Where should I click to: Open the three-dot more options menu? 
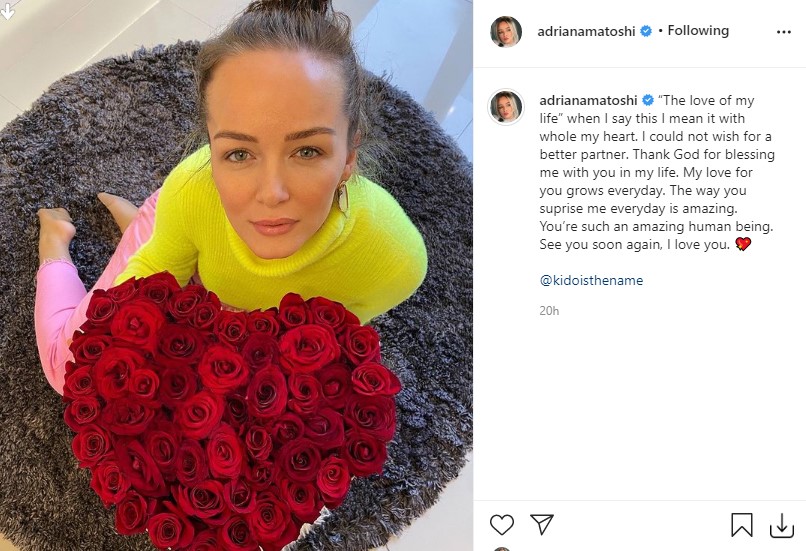(783, 32)
